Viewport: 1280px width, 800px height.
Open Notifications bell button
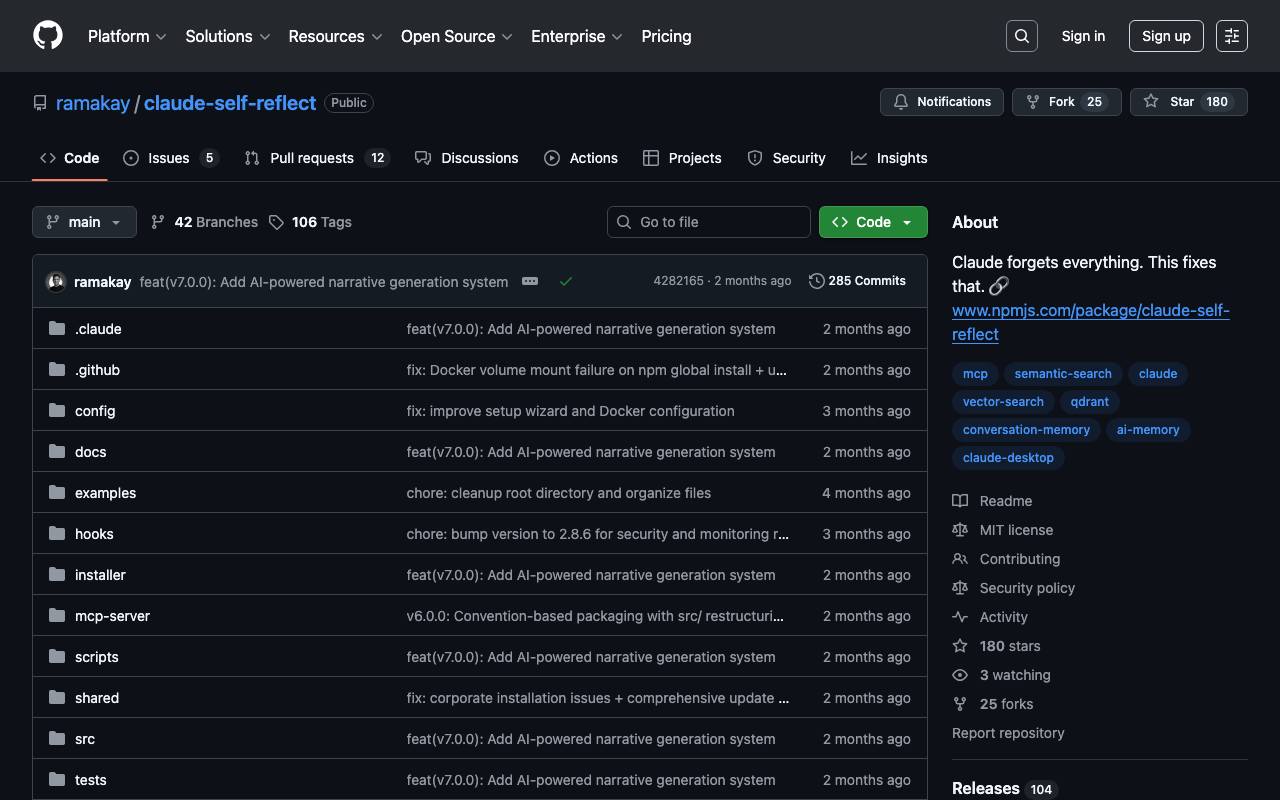(x=941, y=102)
